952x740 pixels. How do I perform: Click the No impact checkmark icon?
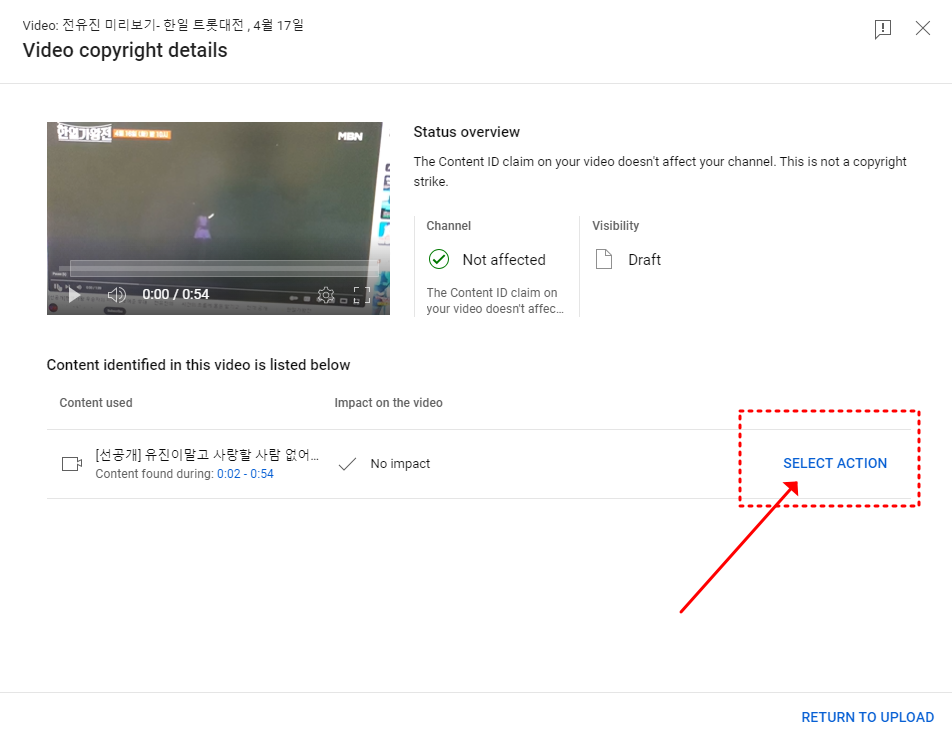click(347, 464)
